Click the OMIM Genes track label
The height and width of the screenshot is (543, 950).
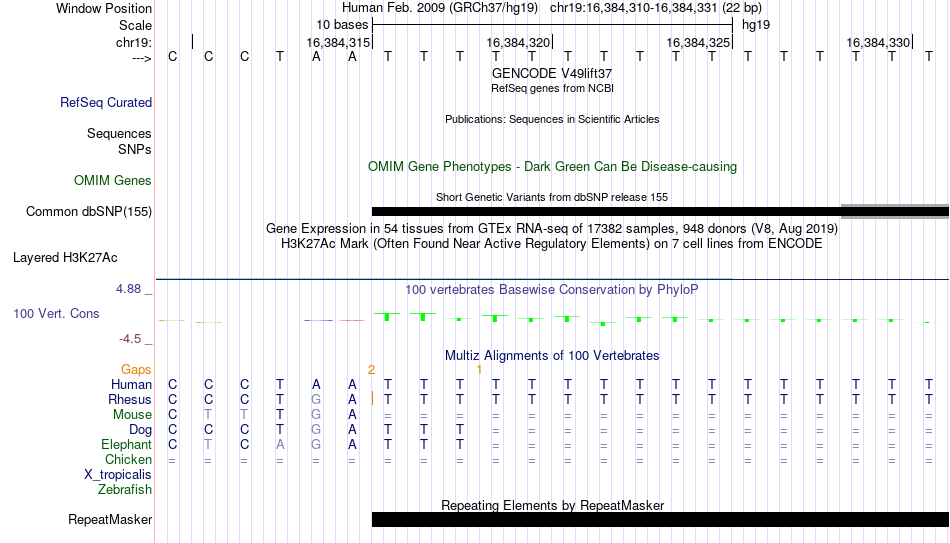(112, 181)
